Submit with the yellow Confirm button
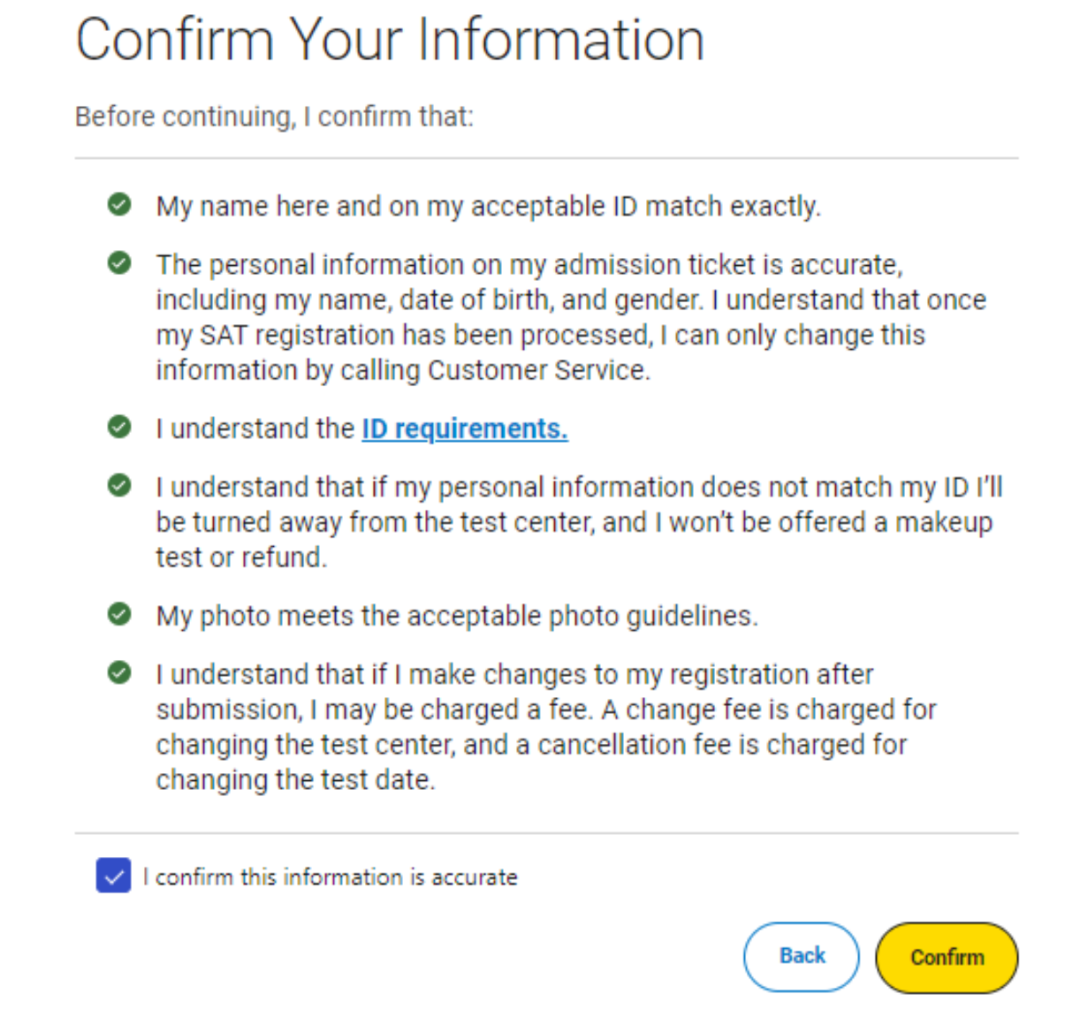The image size is (1080, 1024). click(x=947, y=957)
